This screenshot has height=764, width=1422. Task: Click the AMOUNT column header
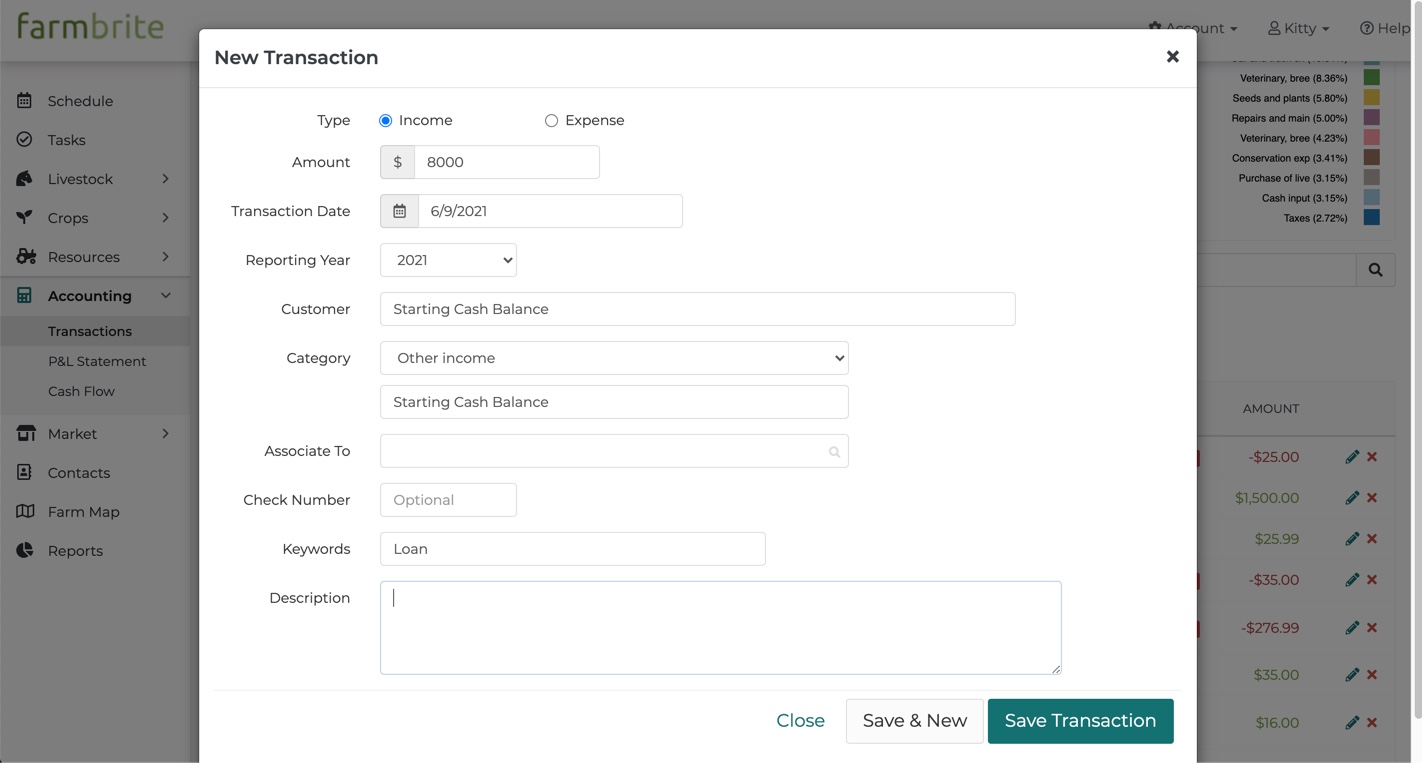point(1271,409)
